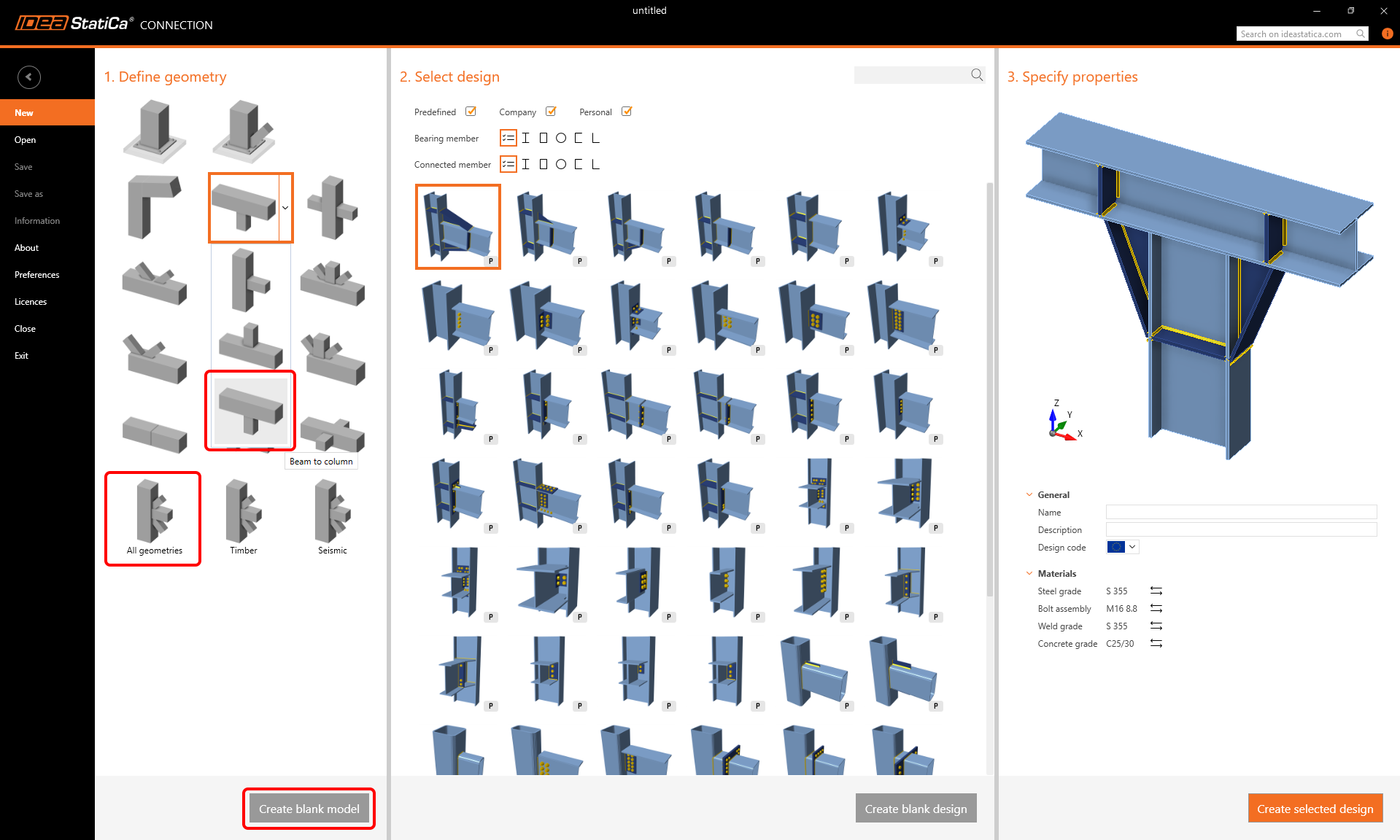Click the orange info icon top right

(x=1387, y=34)
